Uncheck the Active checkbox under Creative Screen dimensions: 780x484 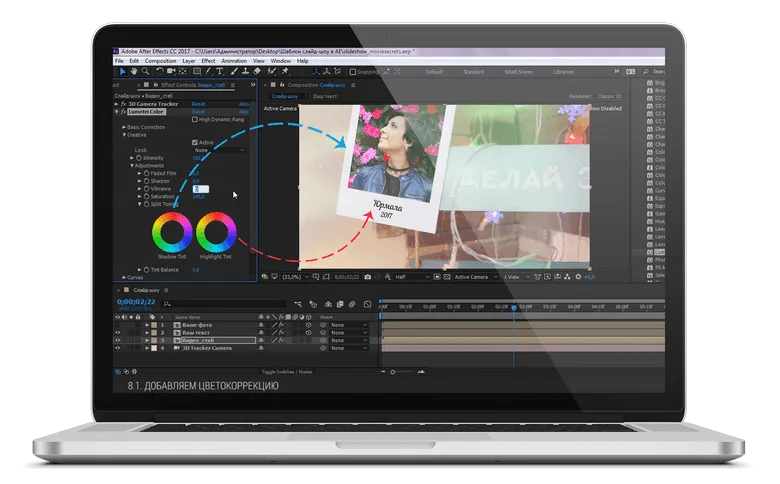(195, 142)
